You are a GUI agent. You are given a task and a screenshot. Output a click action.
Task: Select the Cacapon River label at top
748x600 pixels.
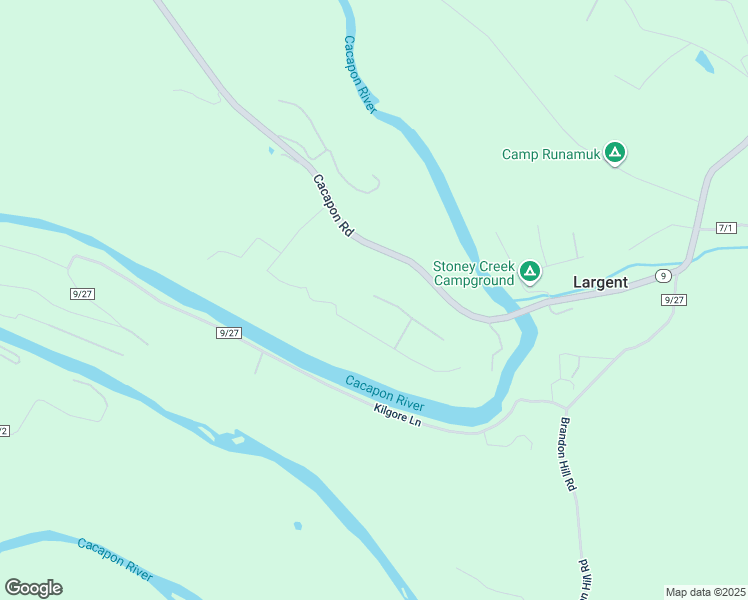coord(360,74)
